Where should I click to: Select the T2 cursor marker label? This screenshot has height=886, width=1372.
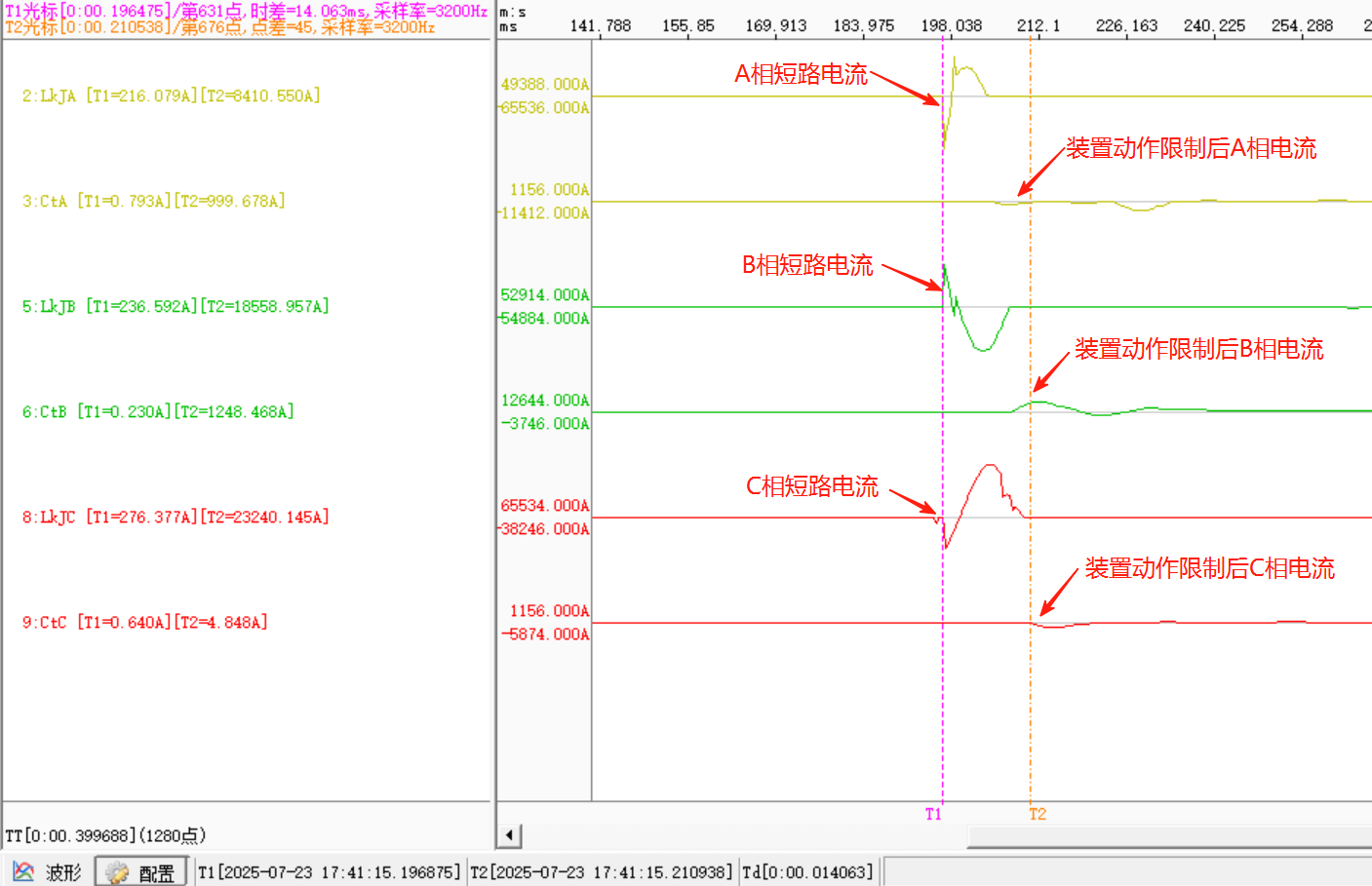click(1038, 814)
